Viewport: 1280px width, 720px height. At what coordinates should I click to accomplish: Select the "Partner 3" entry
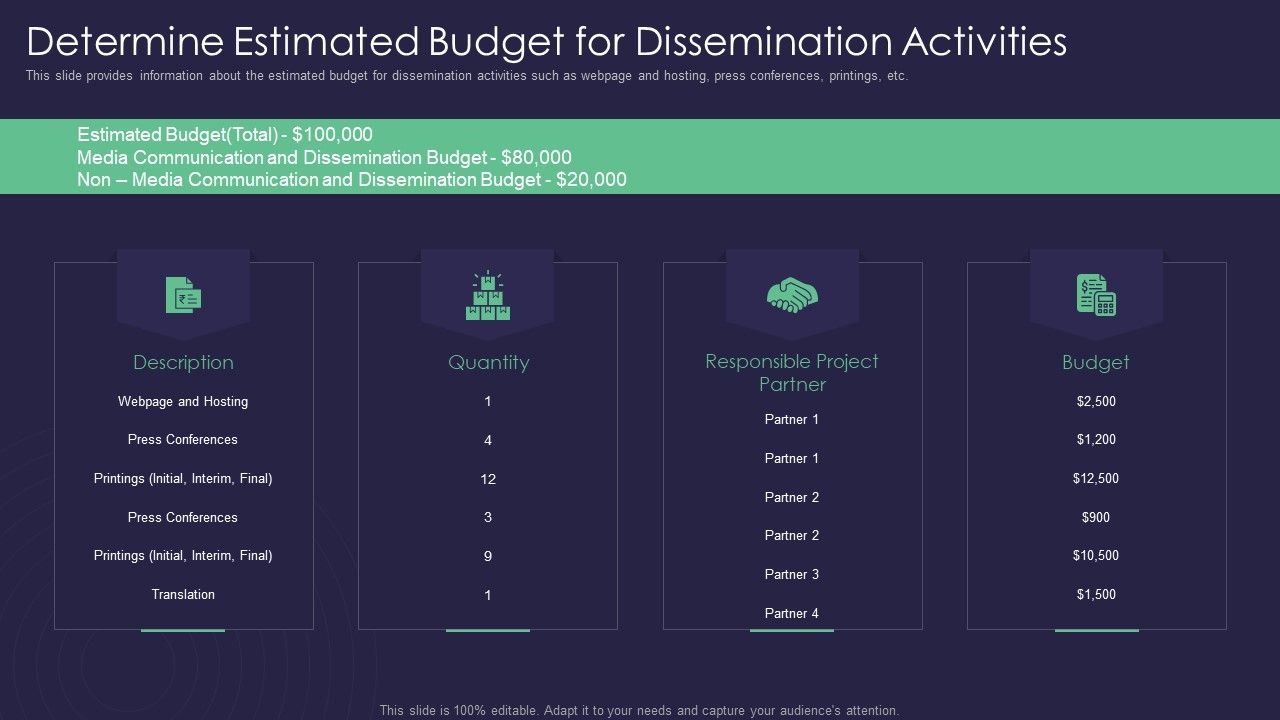click(x=792, y=574)
